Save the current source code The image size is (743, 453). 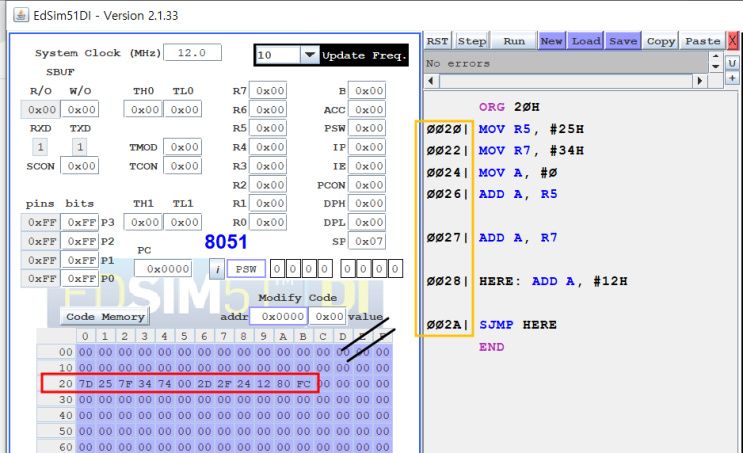click(623, 41)
